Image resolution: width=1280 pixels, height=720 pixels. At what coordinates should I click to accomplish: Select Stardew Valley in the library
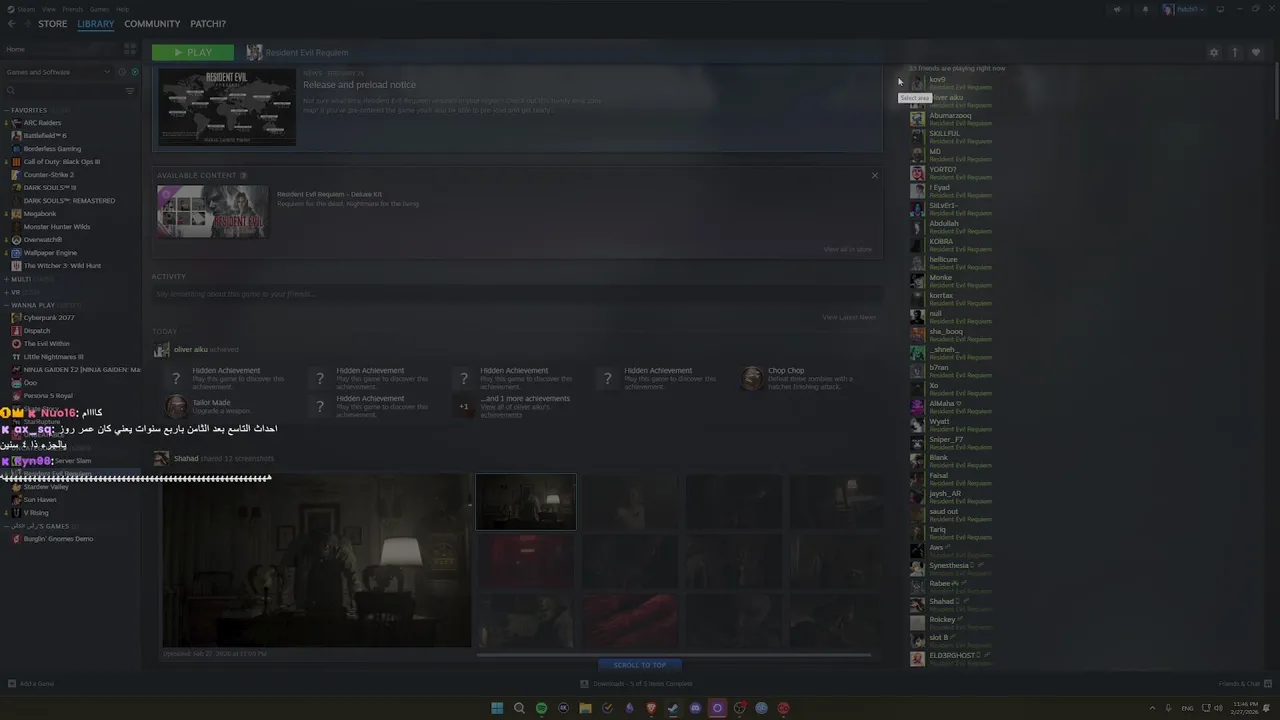(46, 487)
